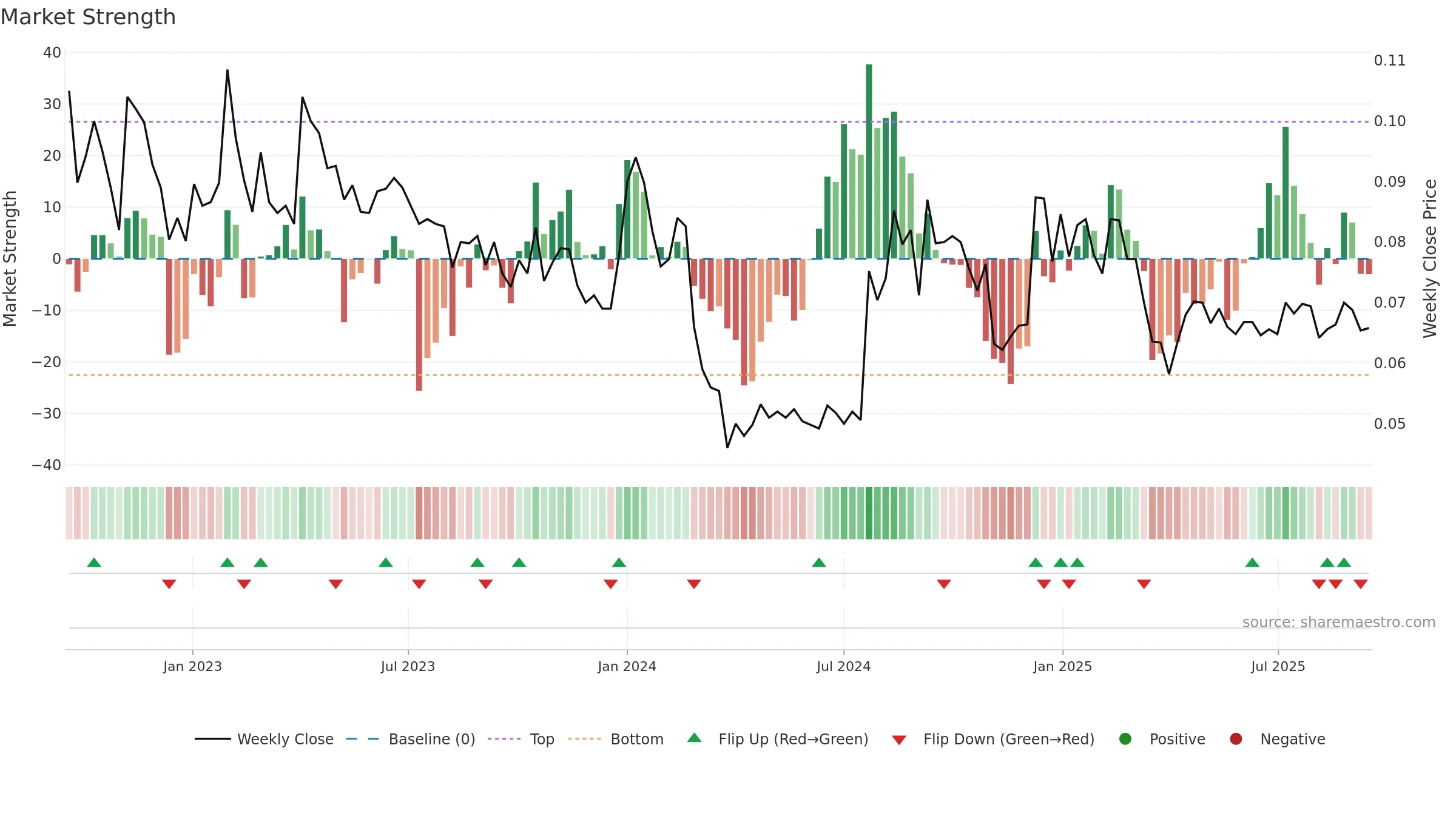Click the −40 left axis tick label
Screen dimensions: 1456x819
tap(47, 465)
